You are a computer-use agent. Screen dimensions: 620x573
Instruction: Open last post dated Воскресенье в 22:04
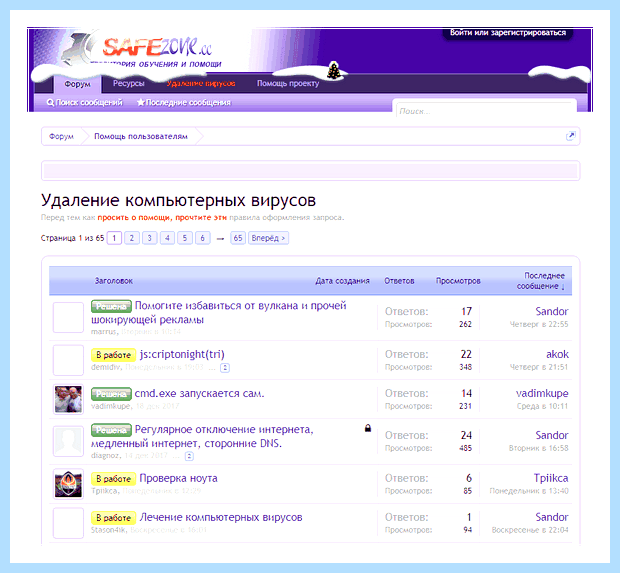pos(530,530)
